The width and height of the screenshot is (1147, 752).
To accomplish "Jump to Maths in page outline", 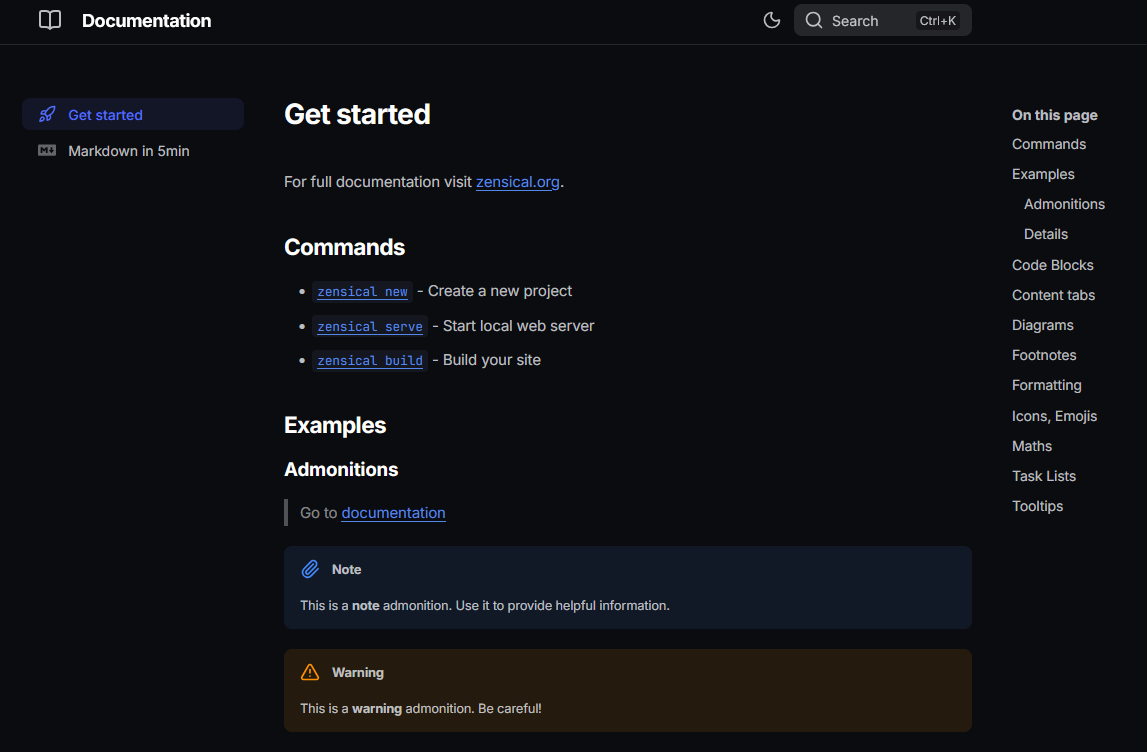I will 1031,445.
